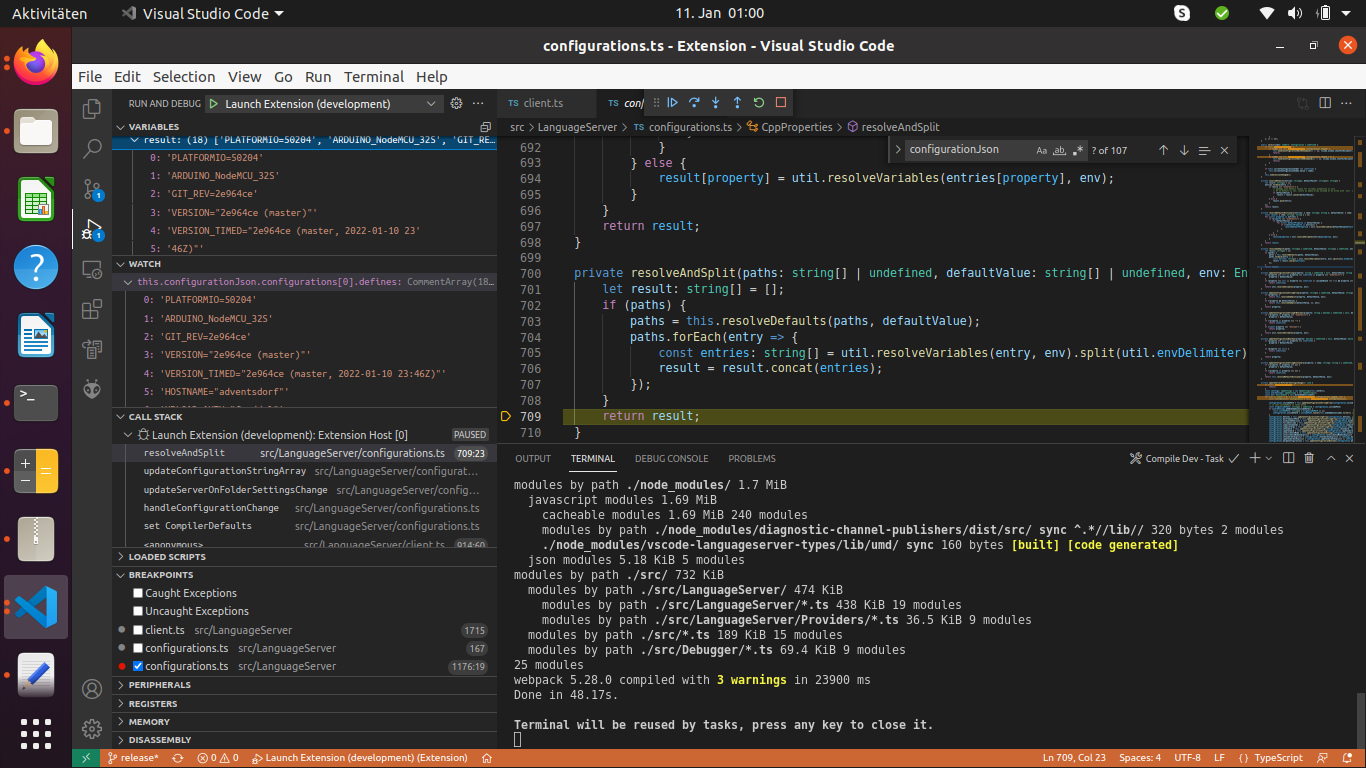Open the Search view in the activity bar
The height and width of the screenshot is (768, 1366).
[91, 148]
